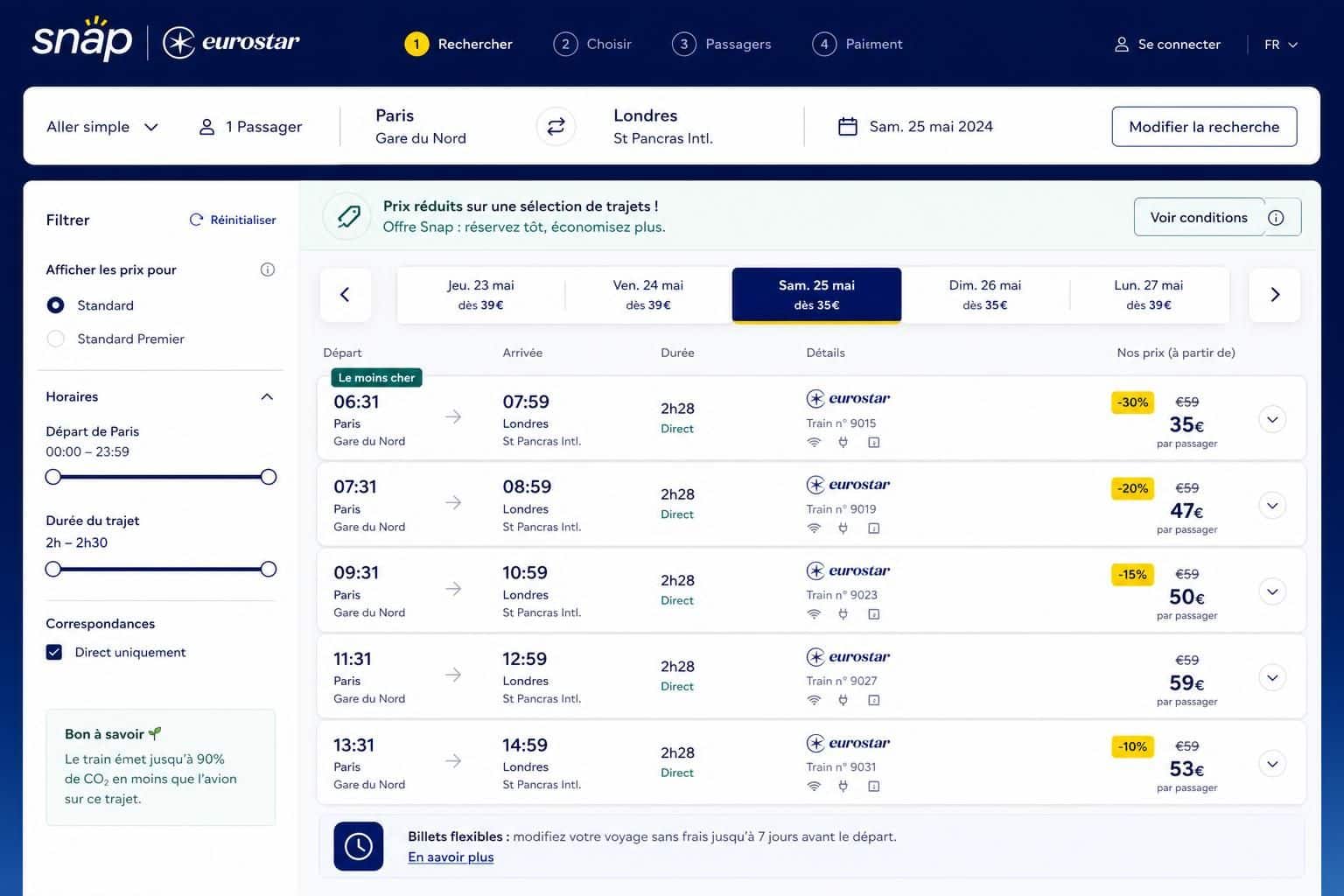Select the Lun. 27 mai date tab
Viewport: 1344px width, 896px height.
pos(1149,295)
